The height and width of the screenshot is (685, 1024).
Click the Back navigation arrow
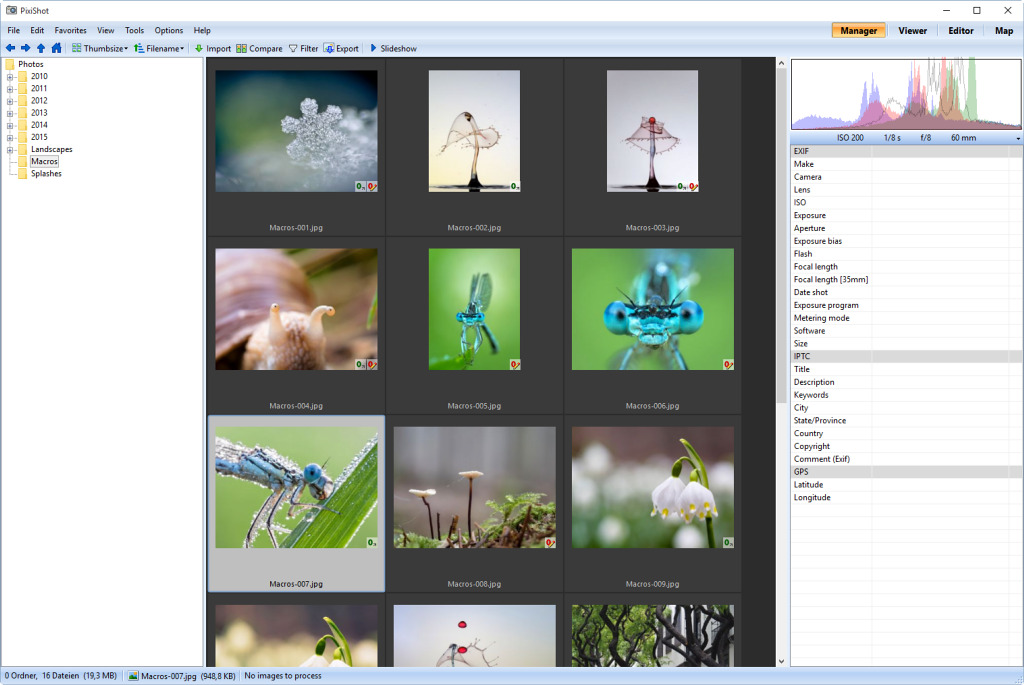click(10, 48)
